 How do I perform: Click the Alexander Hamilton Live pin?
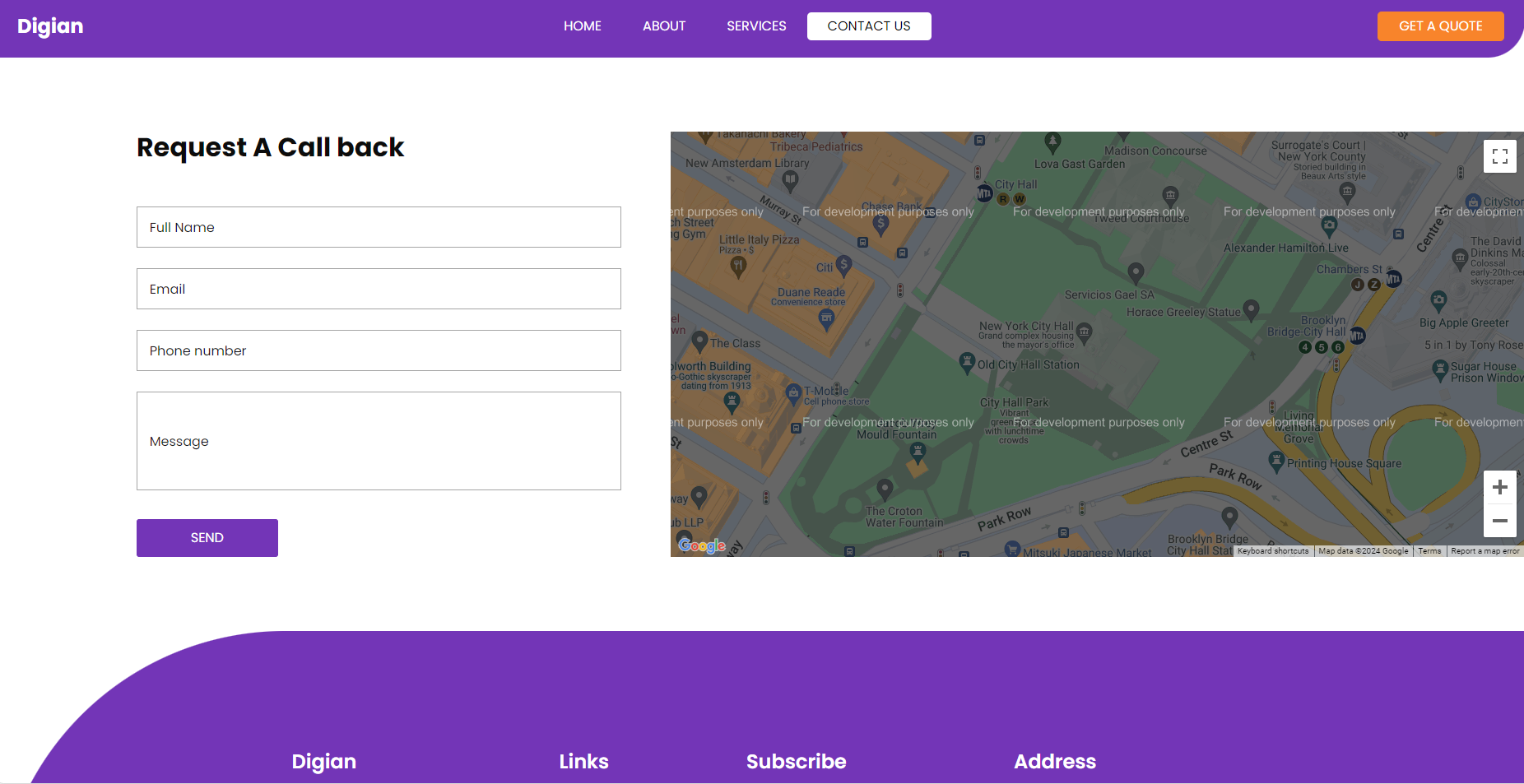pyautogui.click(x=1329, y=226)
